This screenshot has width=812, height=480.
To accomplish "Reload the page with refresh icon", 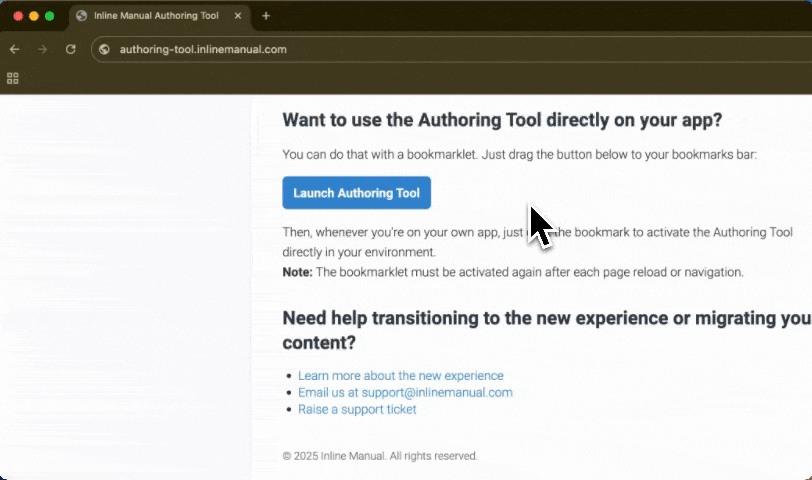I will [70, 49].
